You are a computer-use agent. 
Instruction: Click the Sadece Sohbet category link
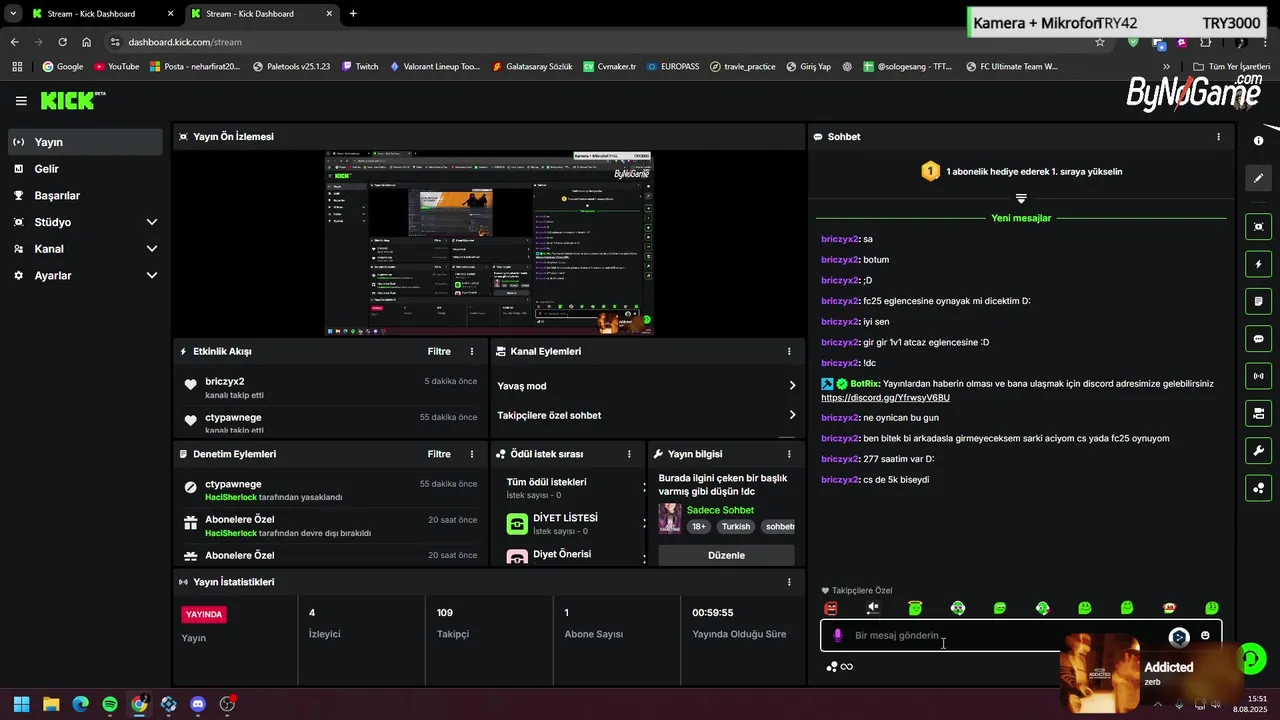[x=720, y=510]
